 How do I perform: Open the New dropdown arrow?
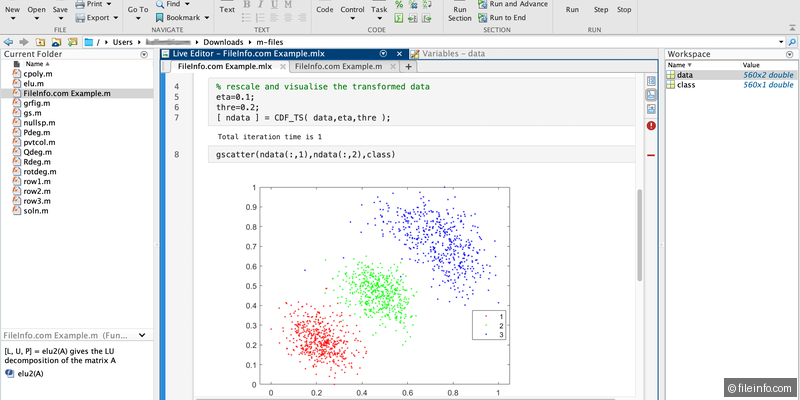point(13,19)
